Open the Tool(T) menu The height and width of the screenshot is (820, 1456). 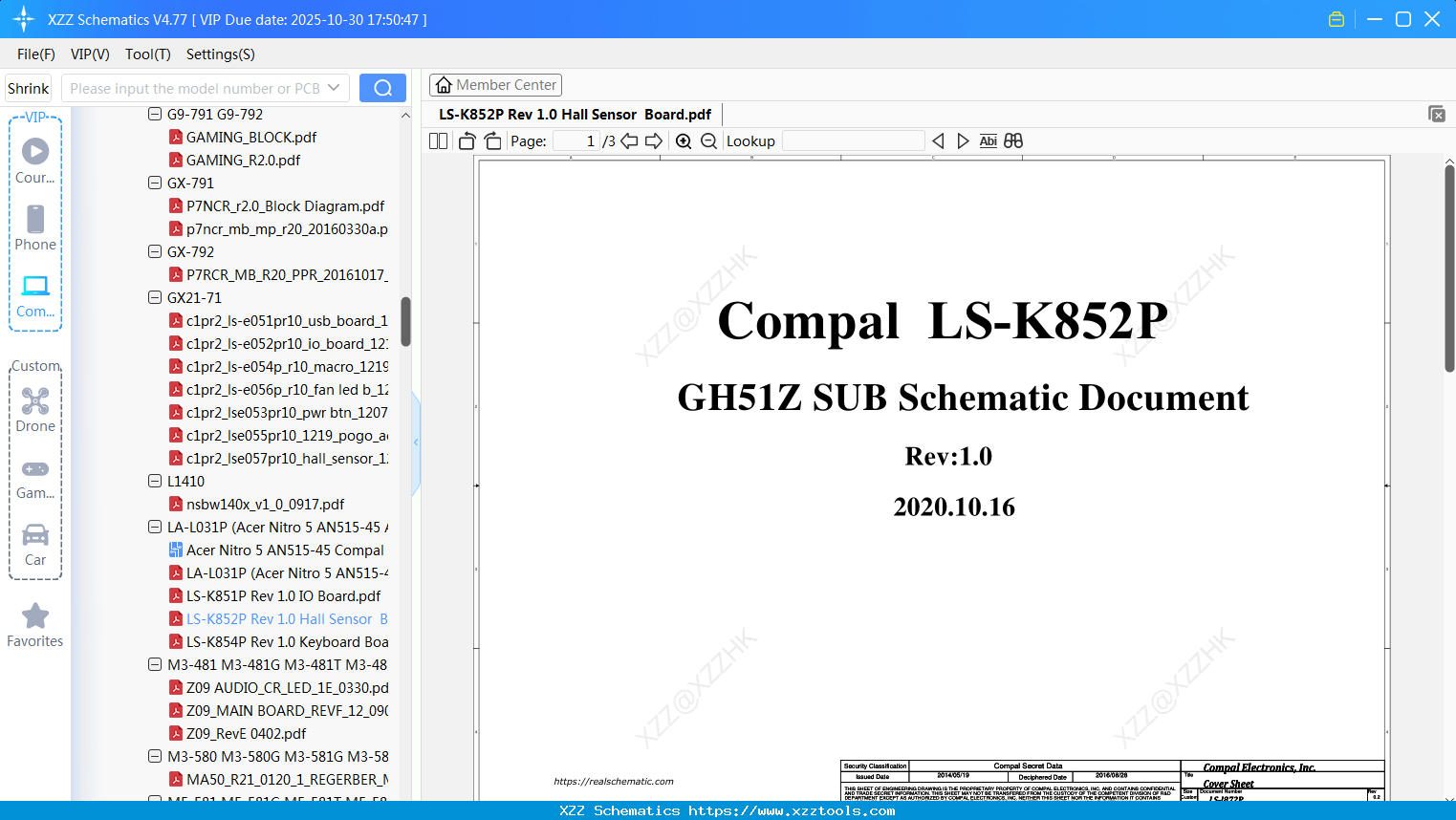148,54
